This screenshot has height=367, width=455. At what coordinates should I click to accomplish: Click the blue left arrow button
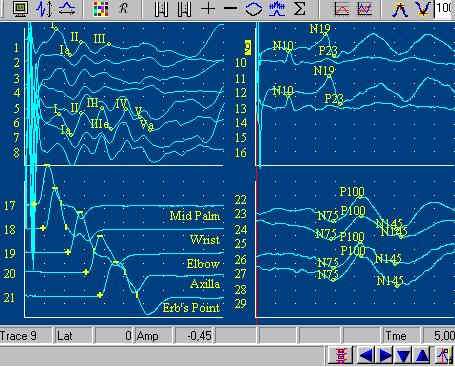pyautogui.click(x=366, y=355)
